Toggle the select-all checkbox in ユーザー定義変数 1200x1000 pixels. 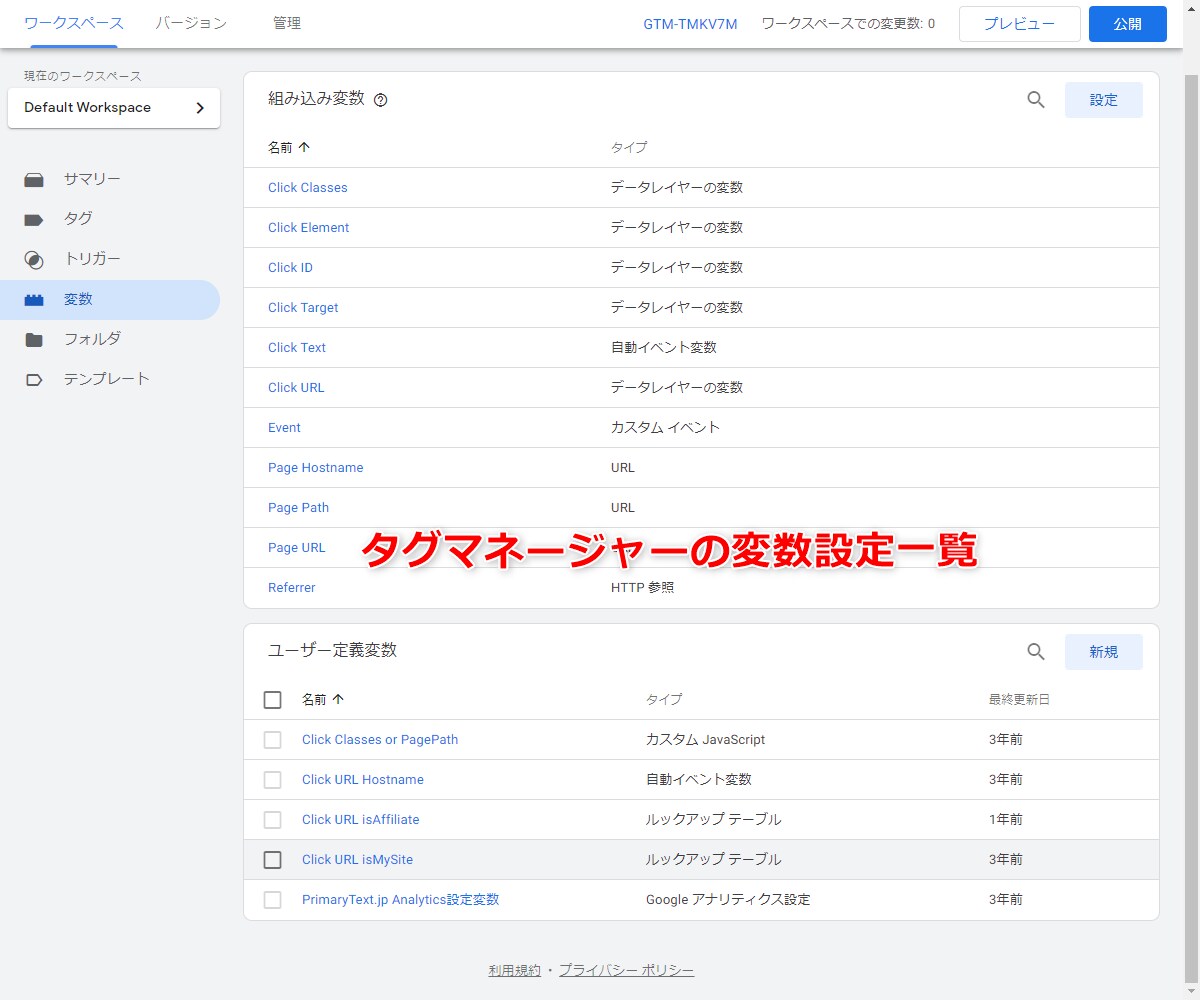pos(272,700)
